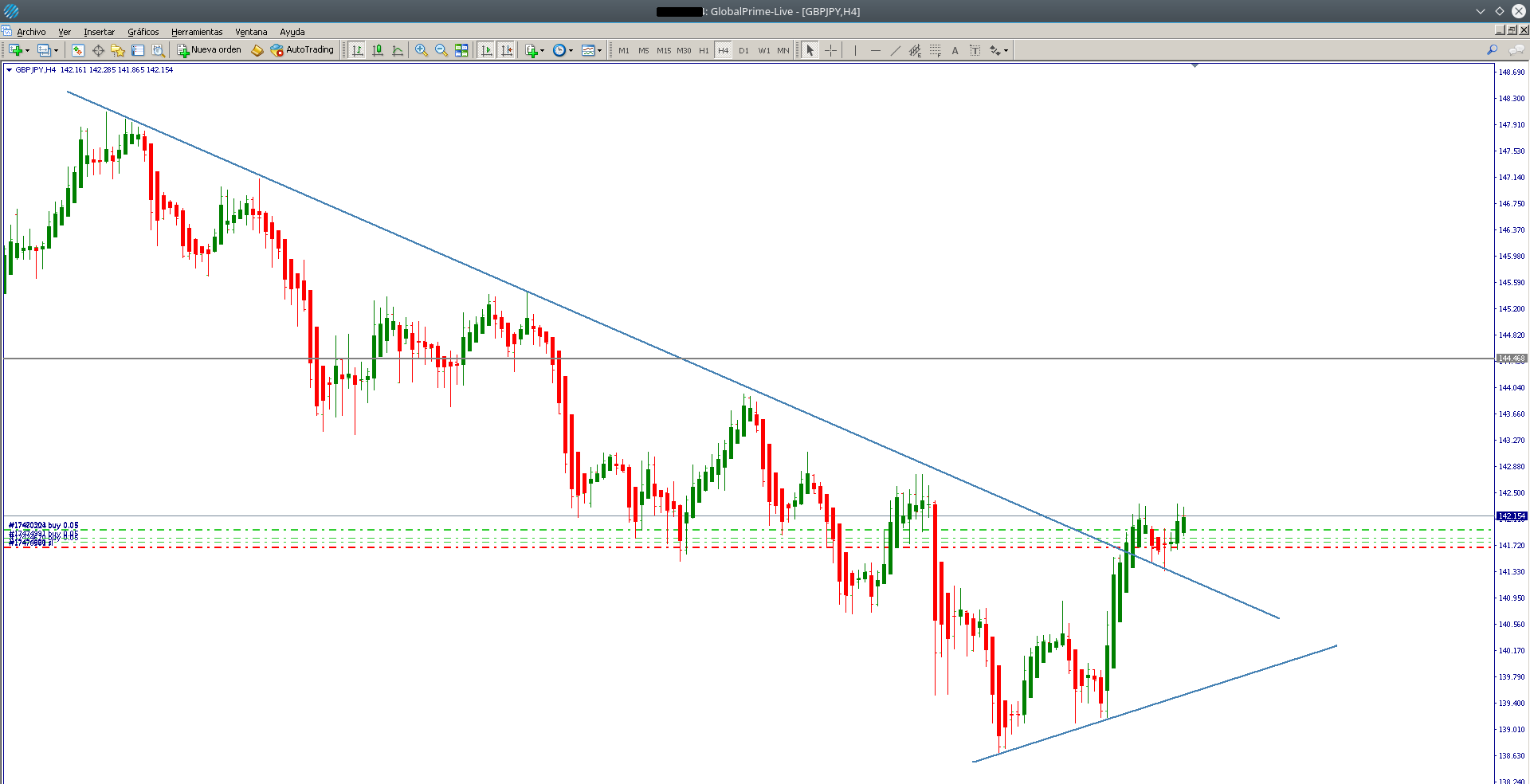Select the H4 timeframe button
The height and width of the screenshot is (784, 1530).
point(724,50)
